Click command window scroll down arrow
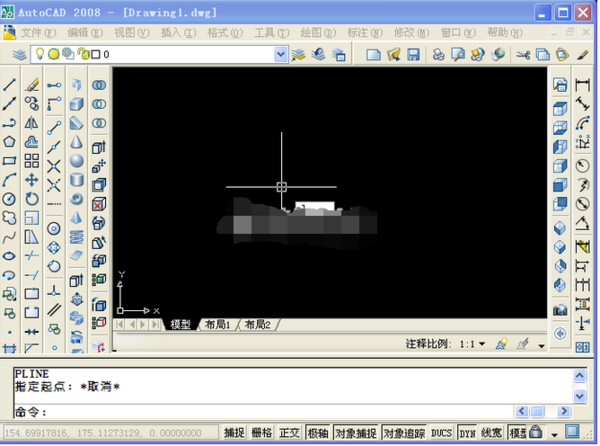Image resolution: width=600 pixels, height=446 pixels. [579, 396]
